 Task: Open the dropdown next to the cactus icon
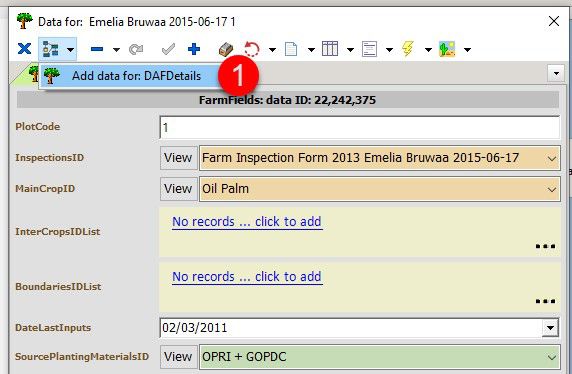(467, 50)
